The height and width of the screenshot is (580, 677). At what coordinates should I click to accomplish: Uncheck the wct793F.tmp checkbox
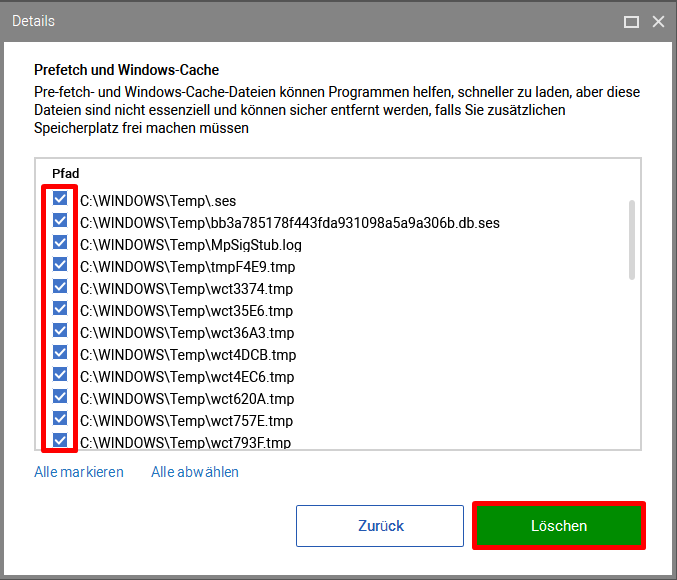tap(60, 441)
